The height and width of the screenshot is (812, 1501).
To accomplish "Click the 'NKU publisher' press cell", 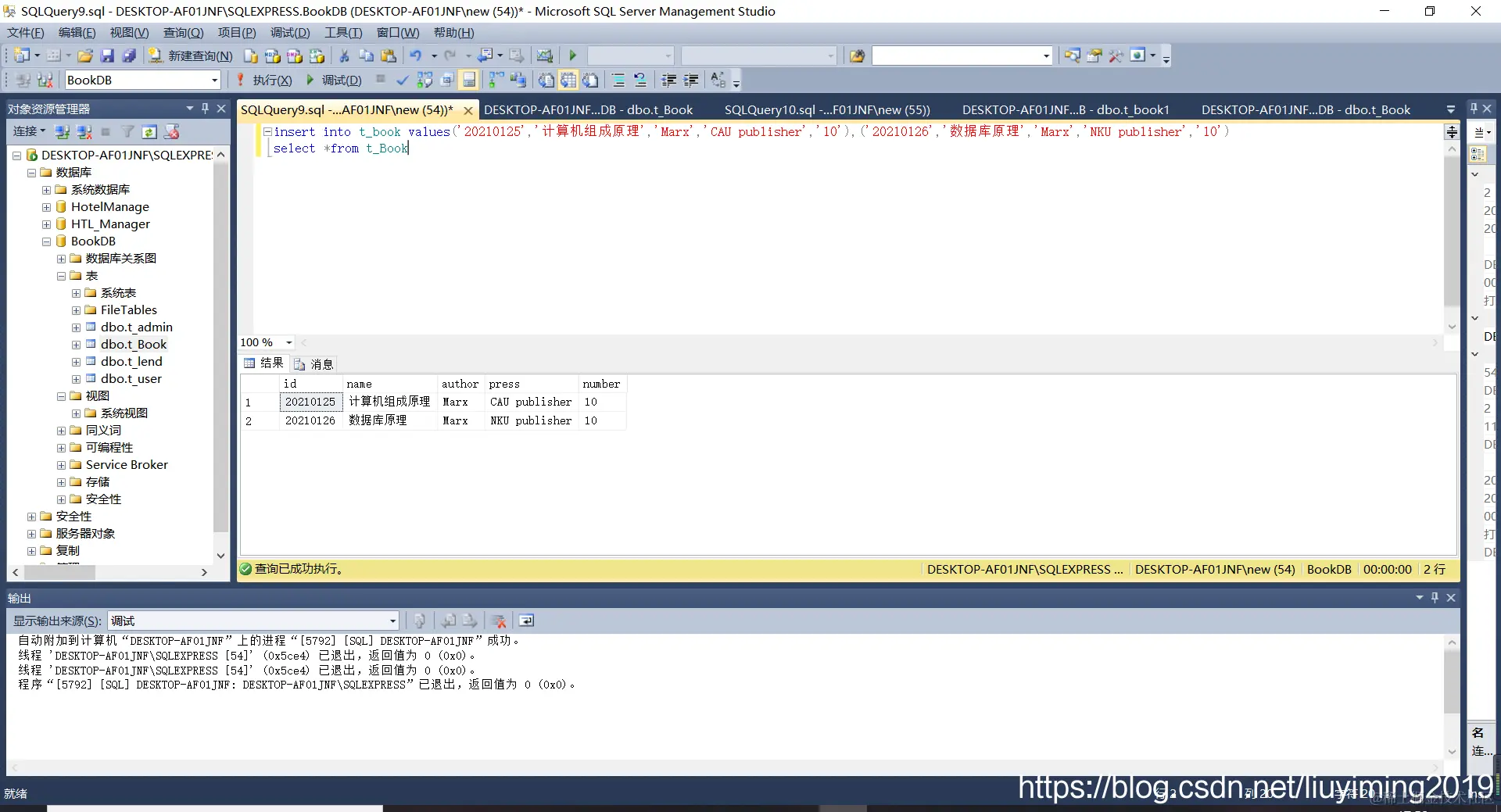I will pyautogui.click(x=531, y=420).
